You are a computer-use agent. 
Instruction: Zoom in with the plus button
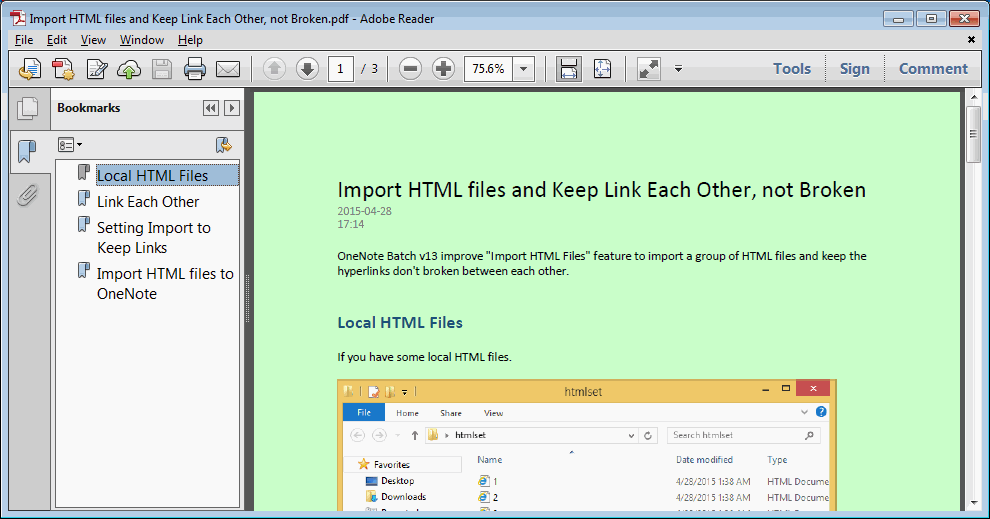(x=443, y=69)
